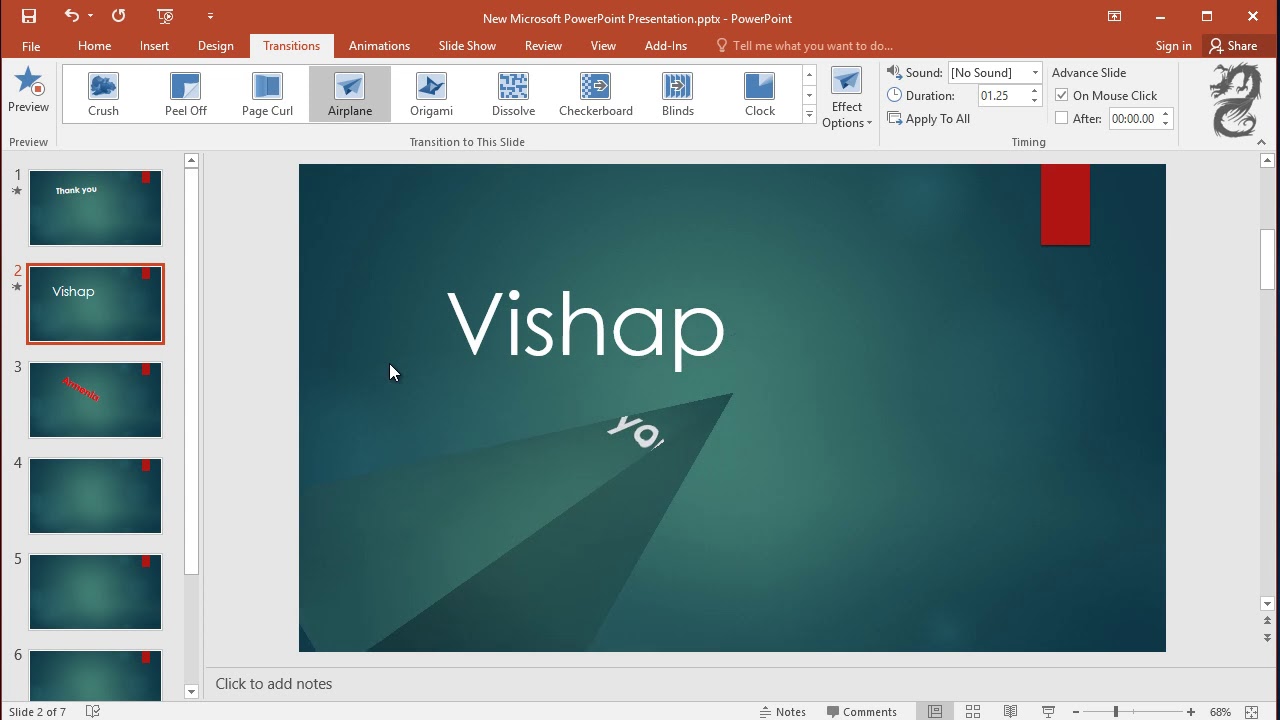Choose the Dissolve transition

(x=514, y=95)
